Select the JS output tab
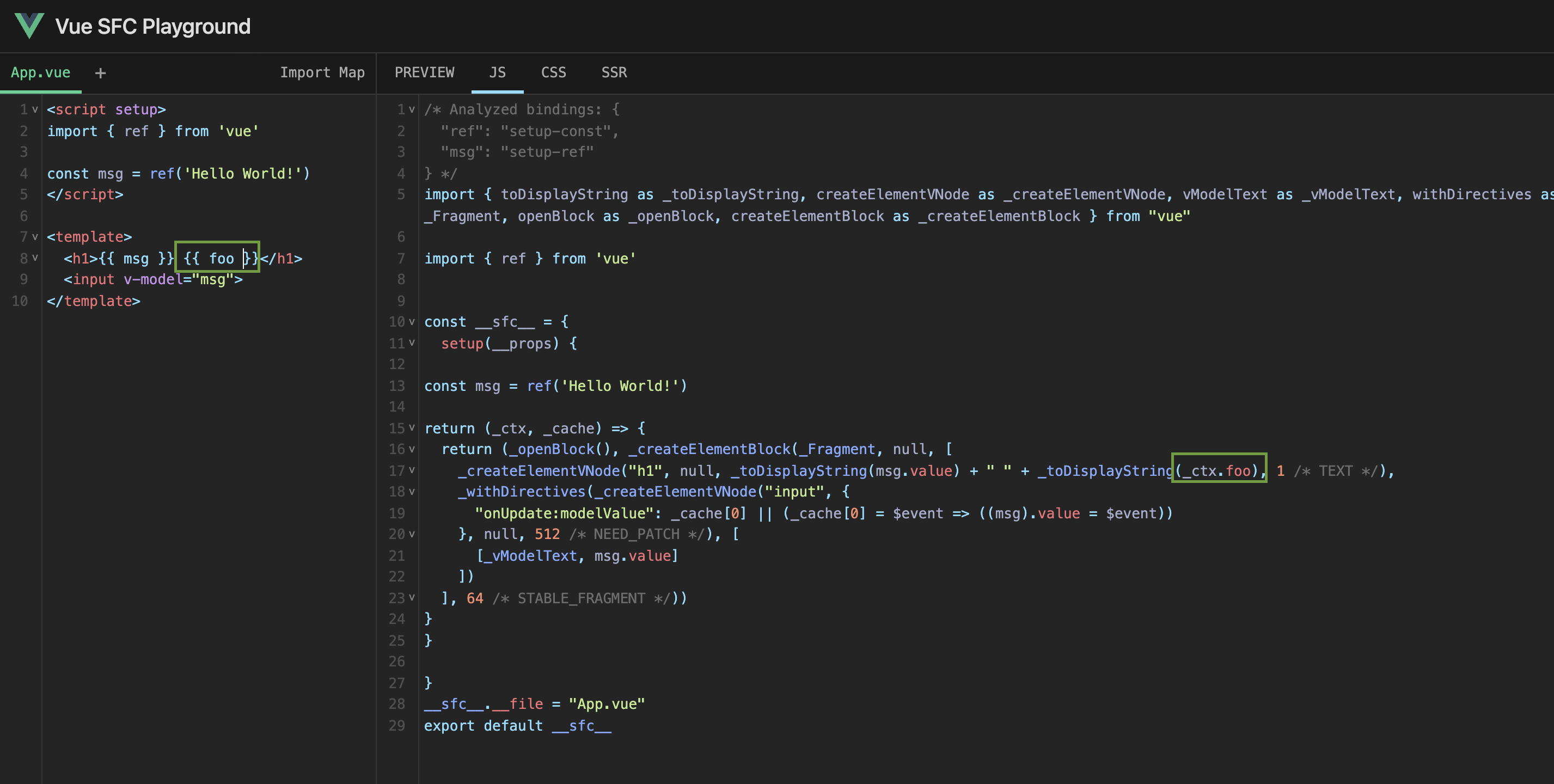Viewport: 1554px width, 784px height. tap(497, 72)
